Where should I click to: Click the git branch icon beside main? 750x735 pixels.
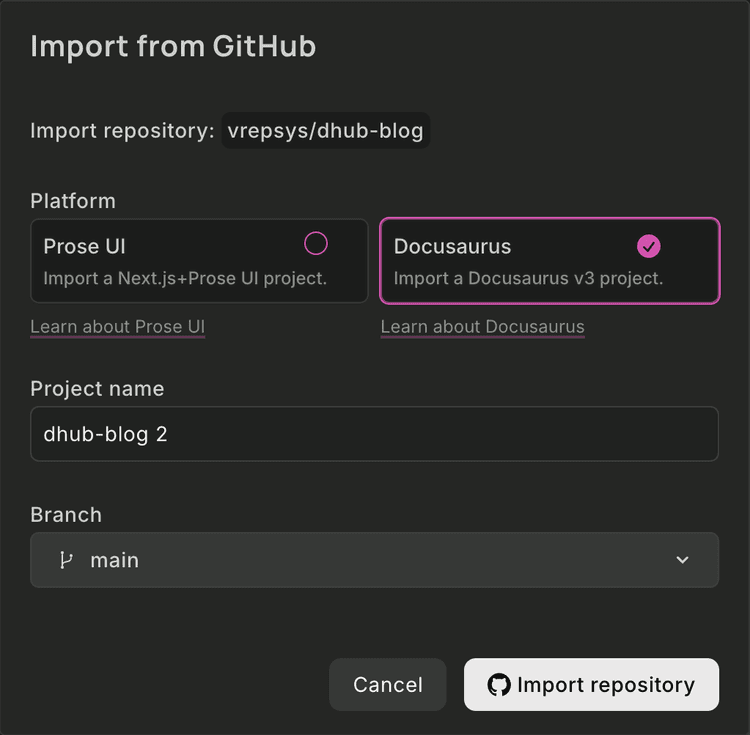click(x=66, y=560)
